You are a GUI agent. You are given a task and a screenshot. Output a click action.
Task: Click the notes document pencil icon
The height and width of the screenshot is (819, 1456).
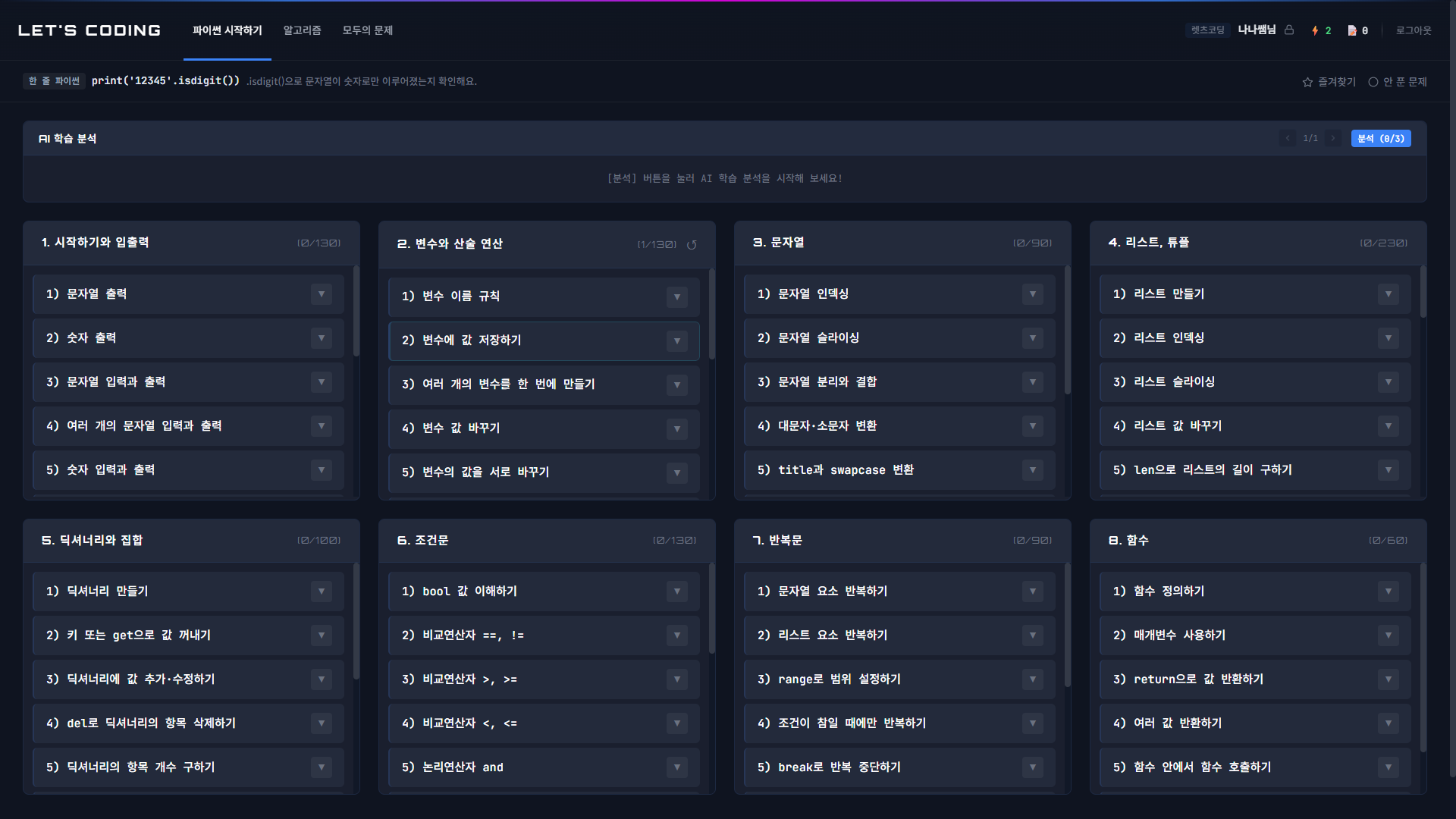tap(1351, 30)
